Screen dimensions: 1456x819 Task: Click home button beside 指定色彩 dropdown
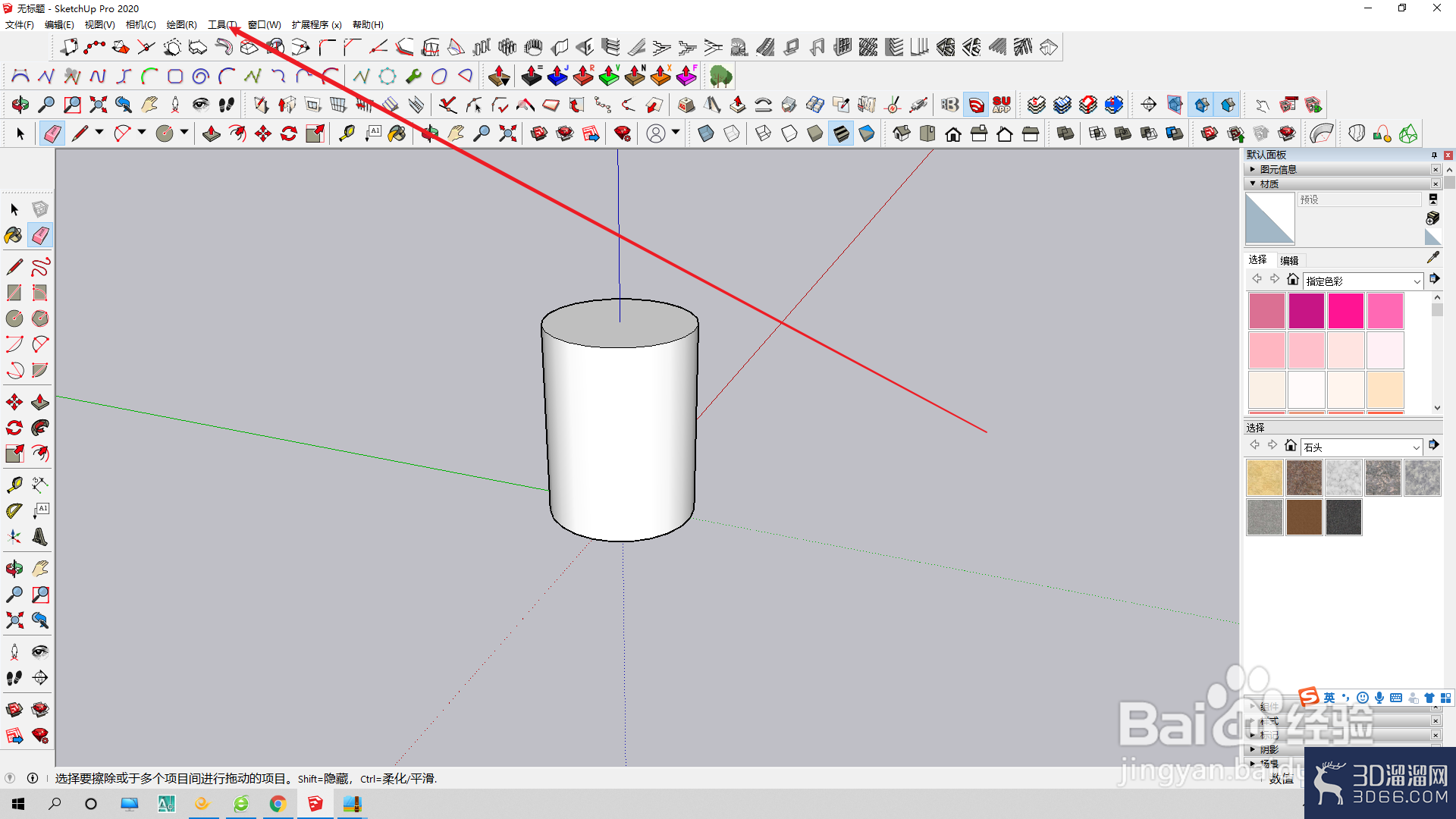point(1293,279)
